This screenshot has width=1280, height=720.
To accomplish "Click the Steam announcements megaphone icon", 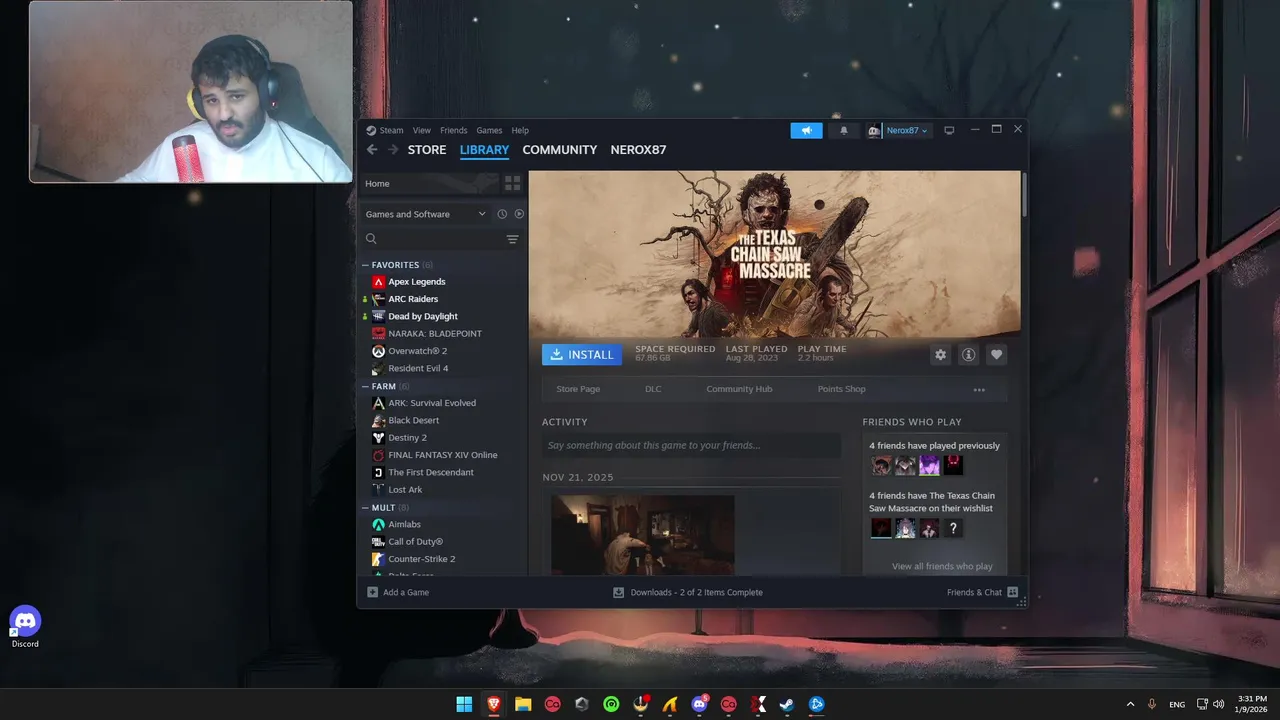I will [806, 130].
